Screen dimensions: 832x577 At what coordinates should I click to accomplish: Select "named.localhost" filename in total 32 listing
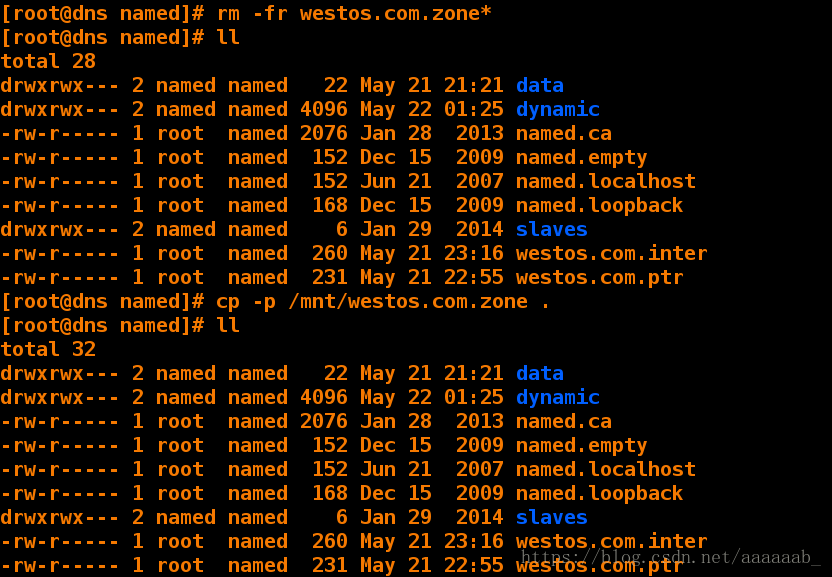tap(605, 469)
